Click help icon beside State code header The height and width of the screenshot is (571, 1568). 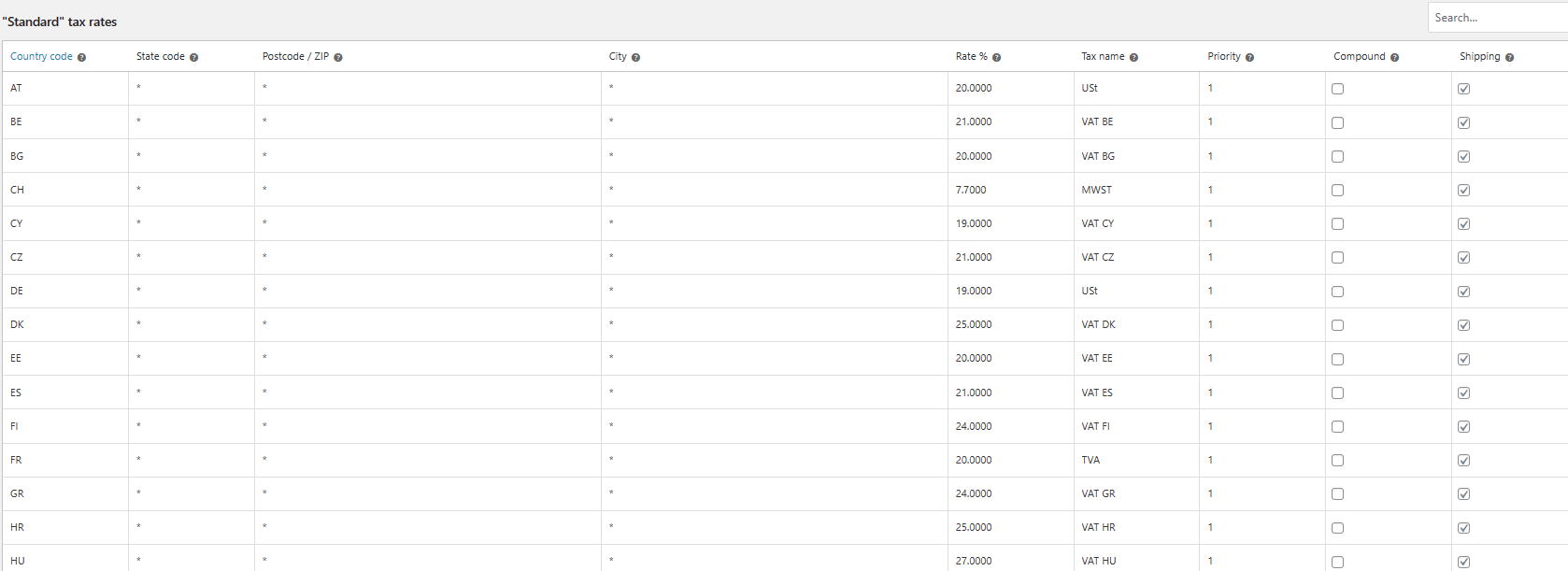193,58
